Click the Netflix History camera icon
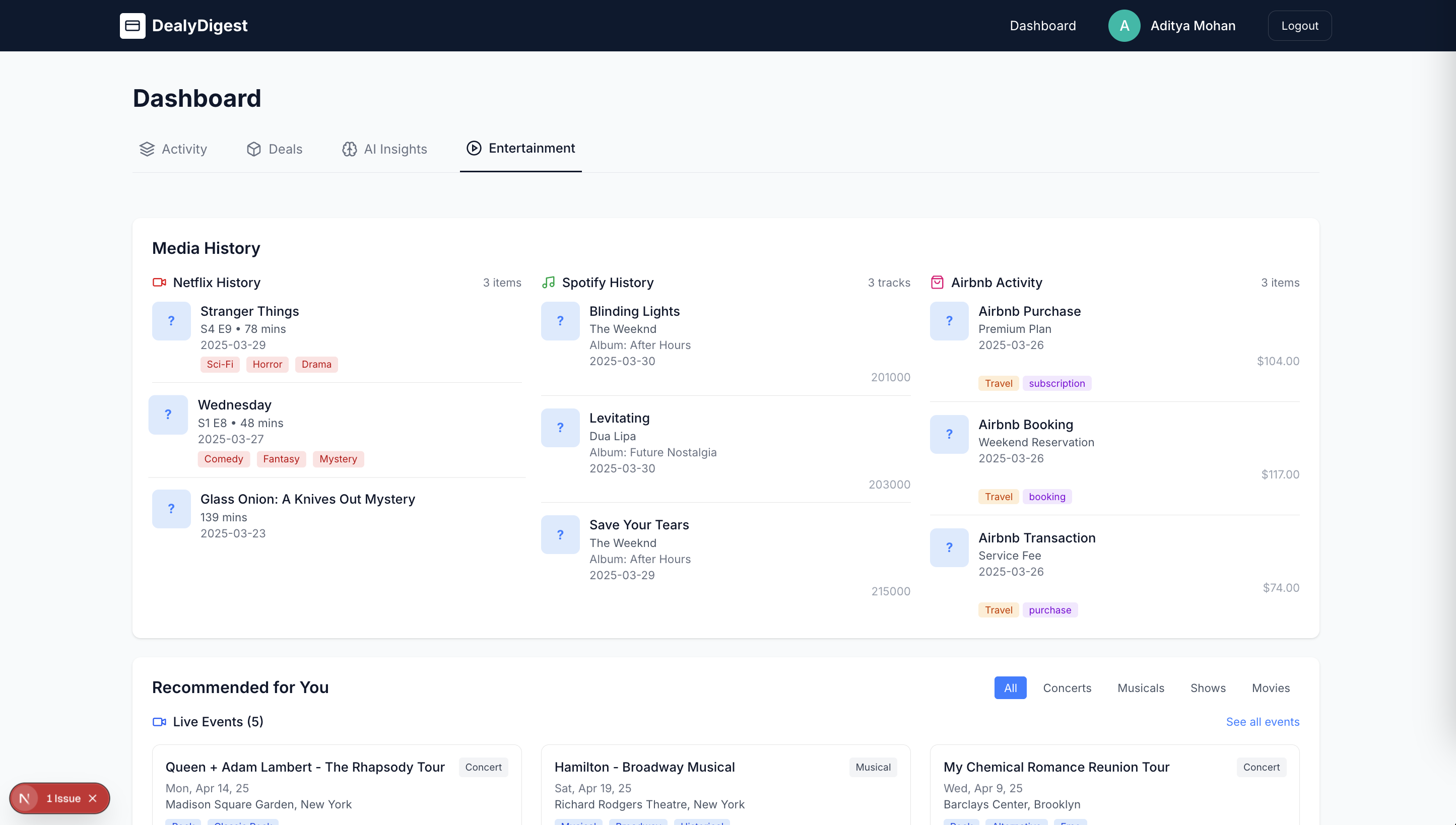Viewport: 1456px width, 825px height. pos(159,282)
